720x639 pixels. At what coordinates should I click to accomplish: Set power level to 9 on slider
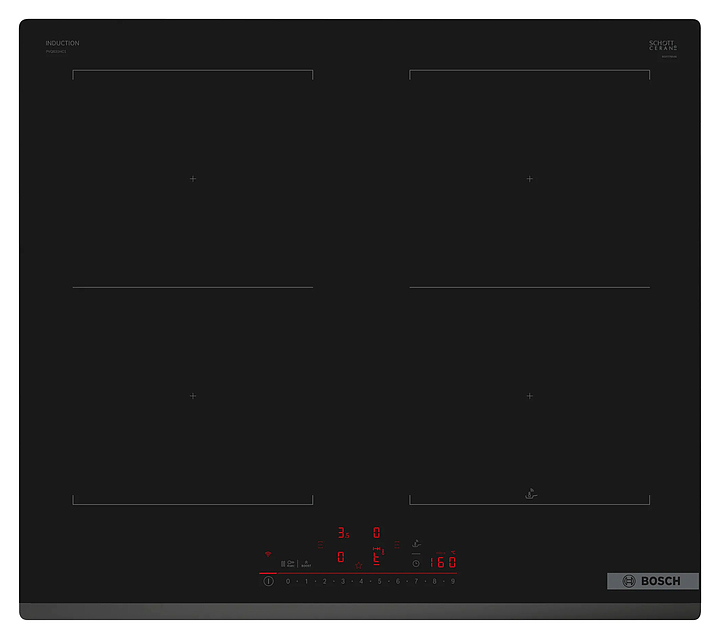[x=452, y=581]
